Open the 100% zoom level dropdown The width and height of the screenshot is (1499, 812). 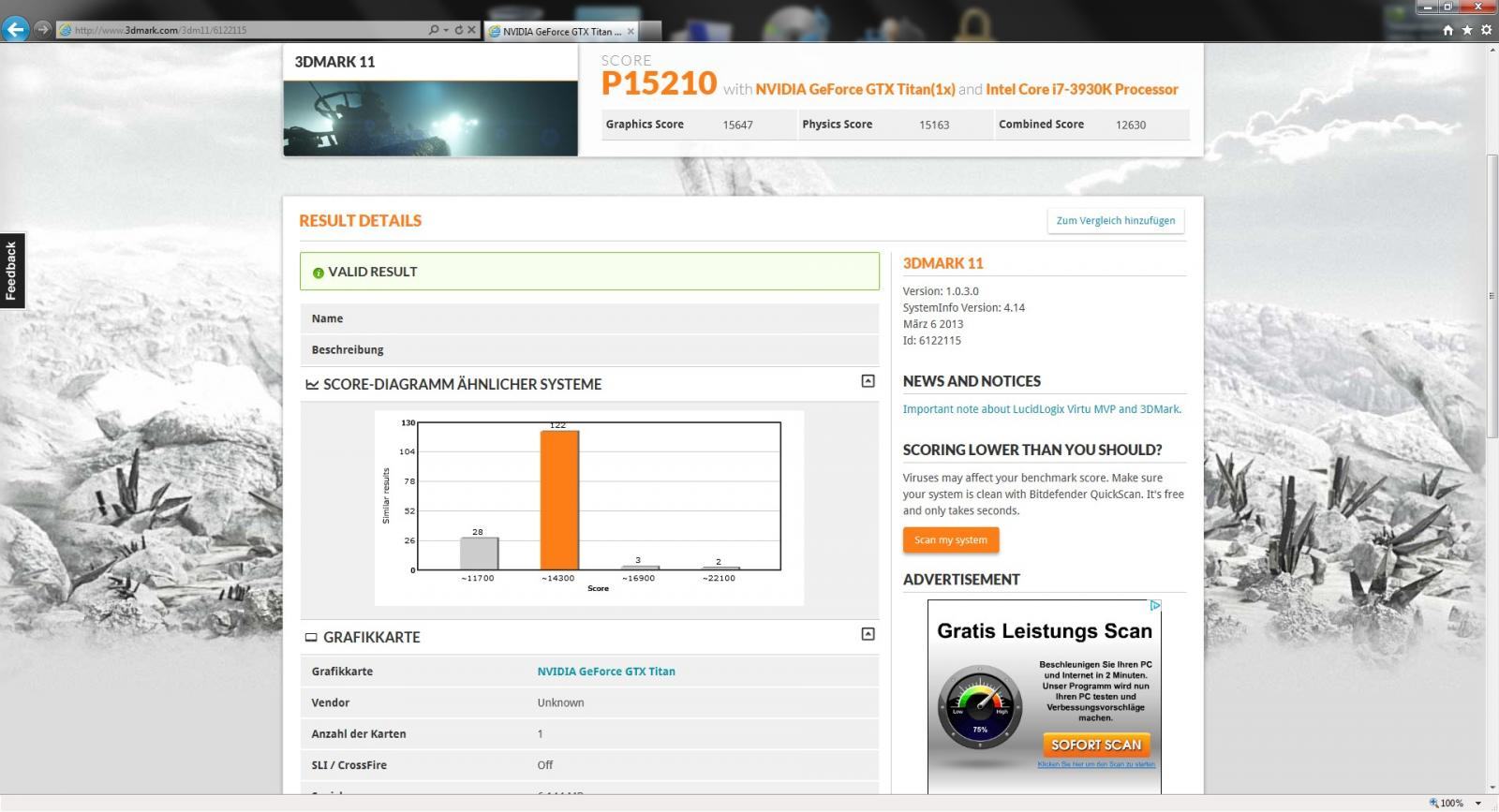tap(1478, 804)
